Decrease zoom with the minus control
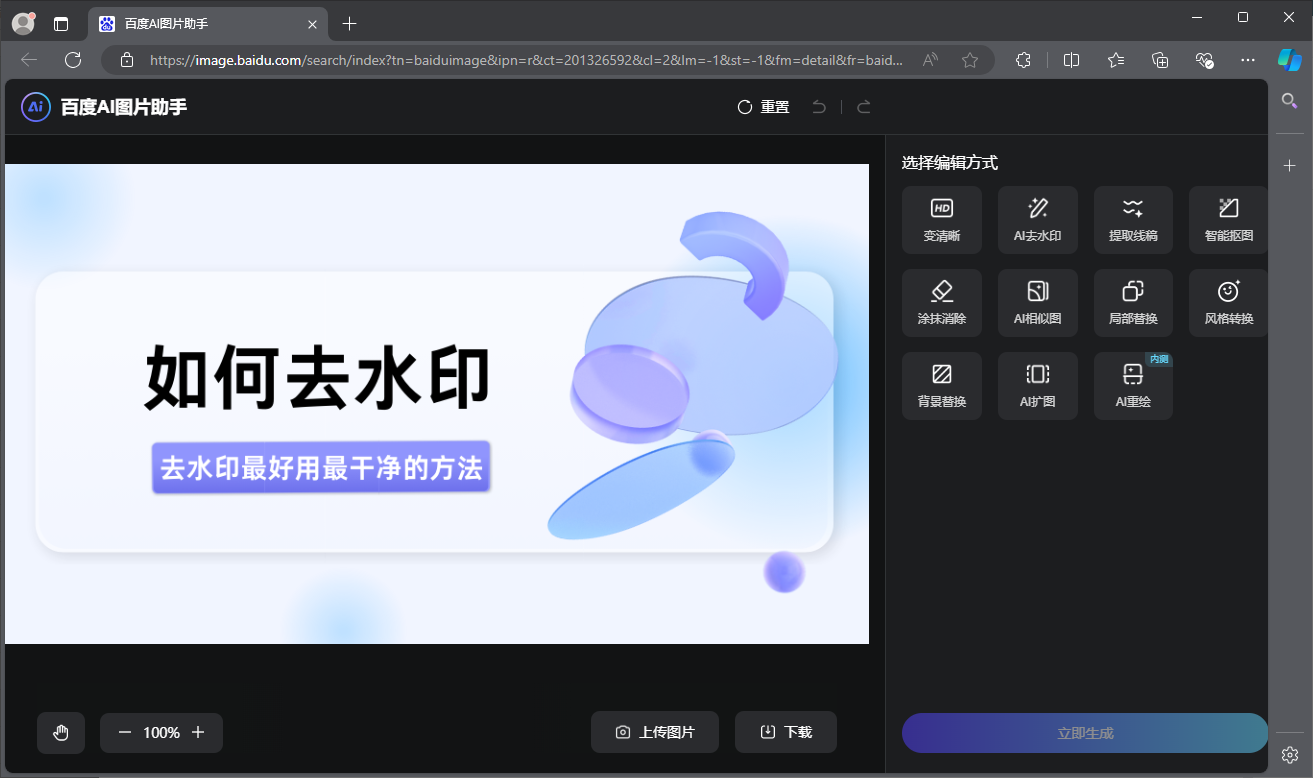Screen dimensions: 1313x778 point(124,732)
